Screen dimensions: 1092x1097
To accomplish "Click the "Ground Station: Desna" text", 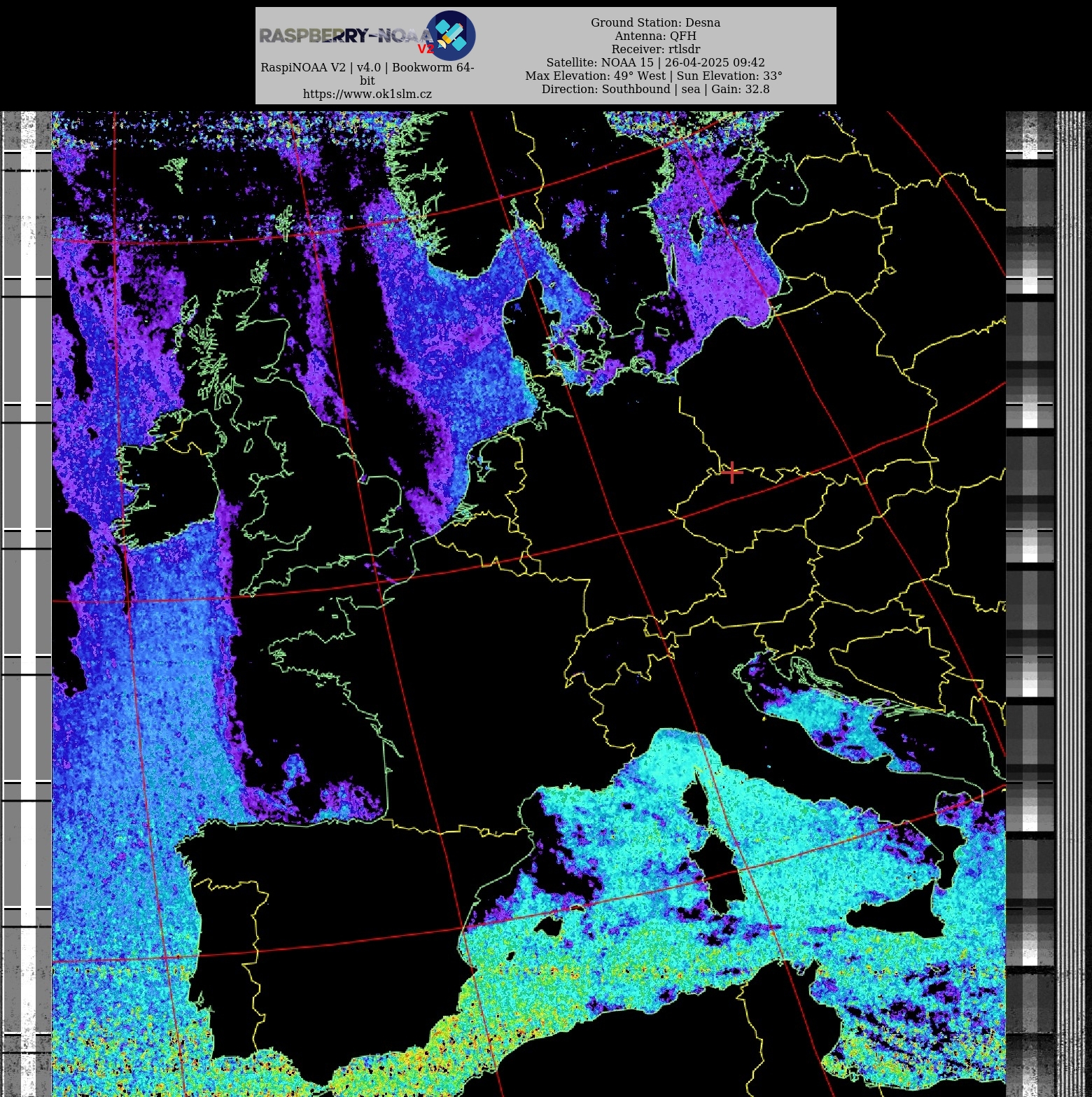I will click(x=655, y=22).
